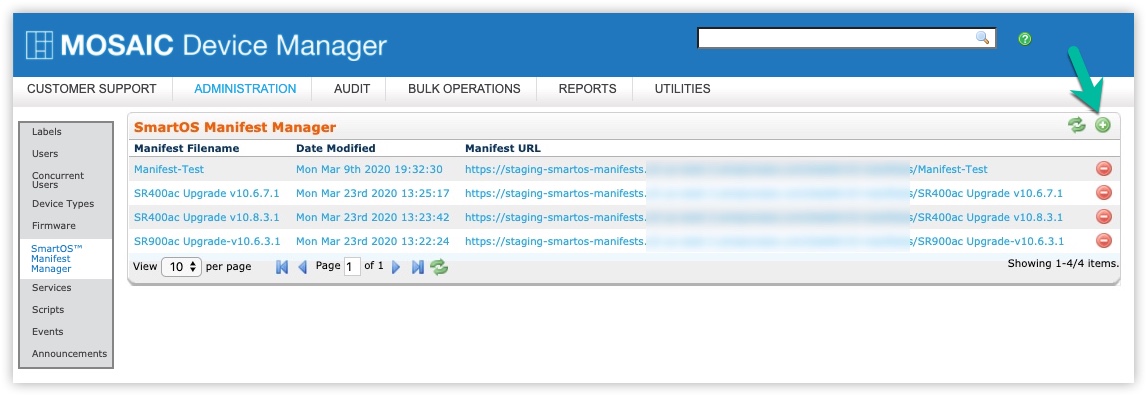Open the UTILITIES menu

682,89
